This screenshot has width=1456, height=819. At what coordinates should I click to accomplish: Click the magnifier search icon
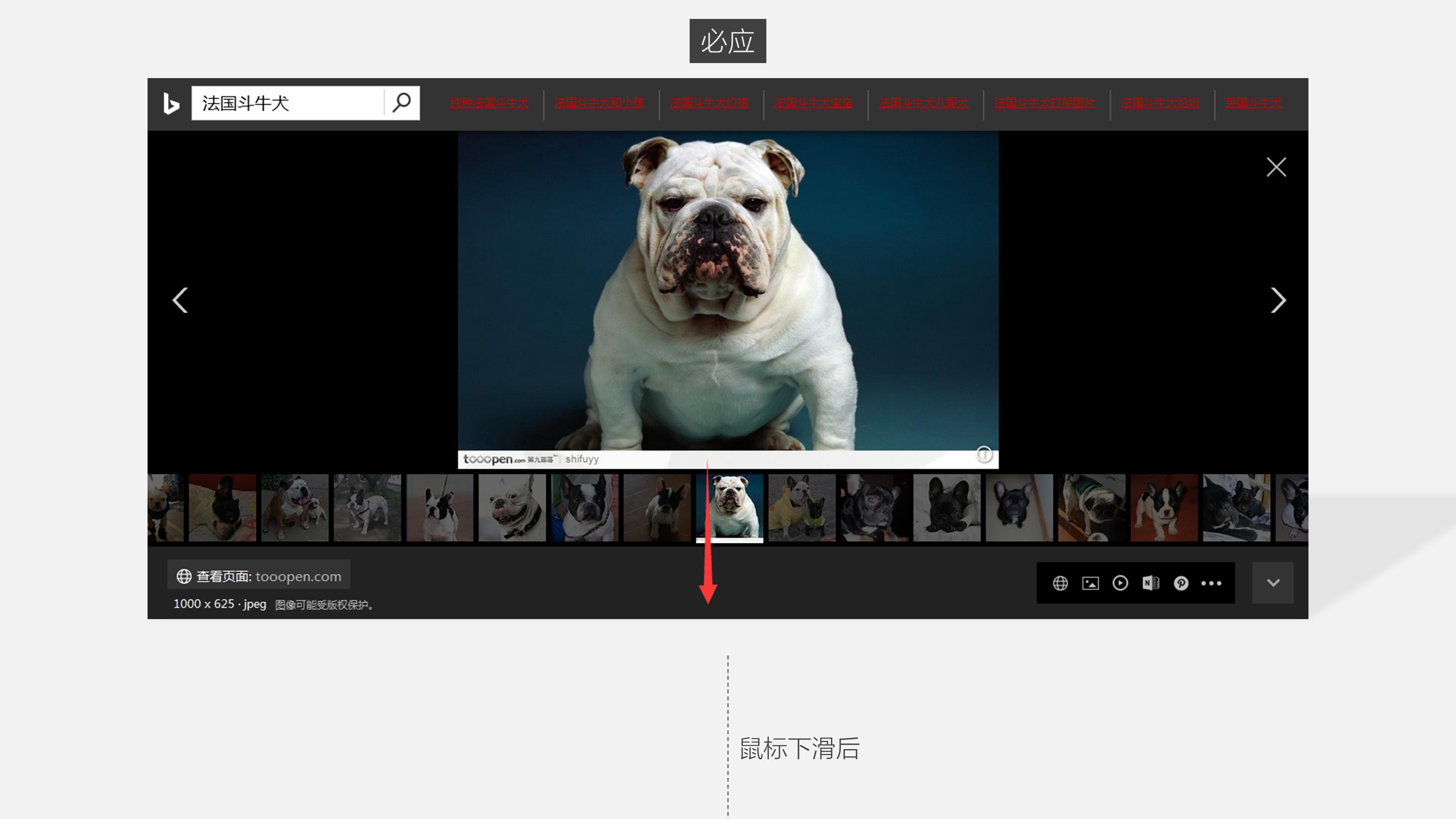(401, 103)
